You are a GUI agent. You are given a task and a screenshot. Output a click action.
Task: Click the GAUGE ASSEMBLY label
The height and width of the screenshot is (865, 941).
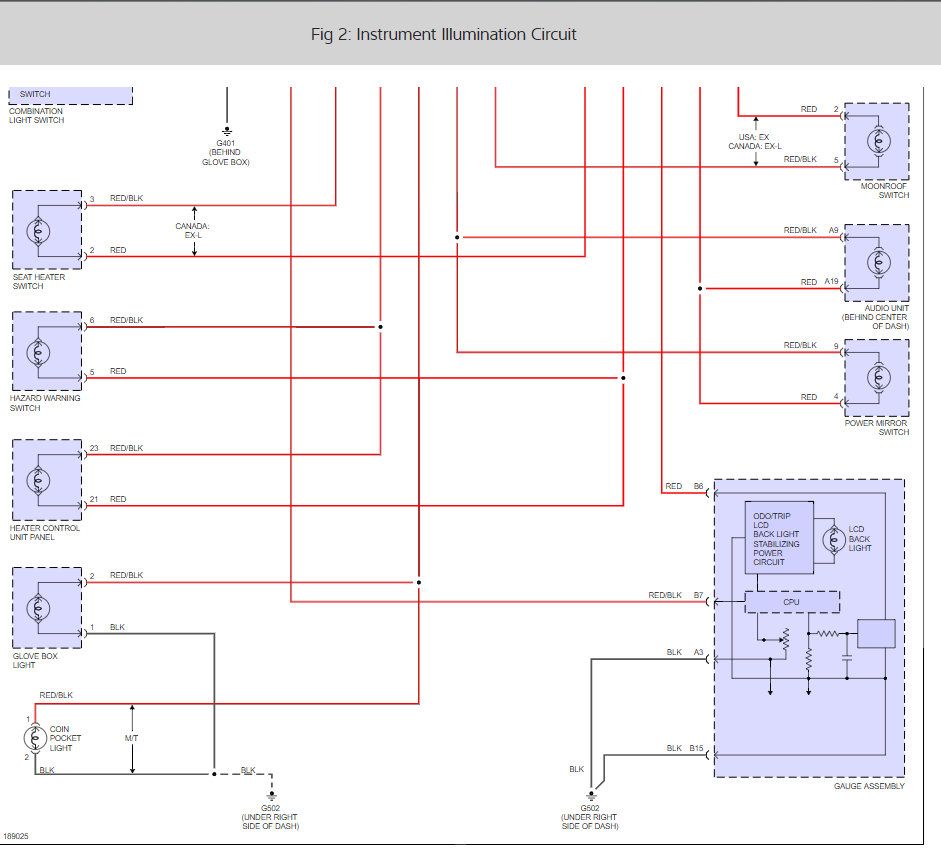[x=869, y=786]
